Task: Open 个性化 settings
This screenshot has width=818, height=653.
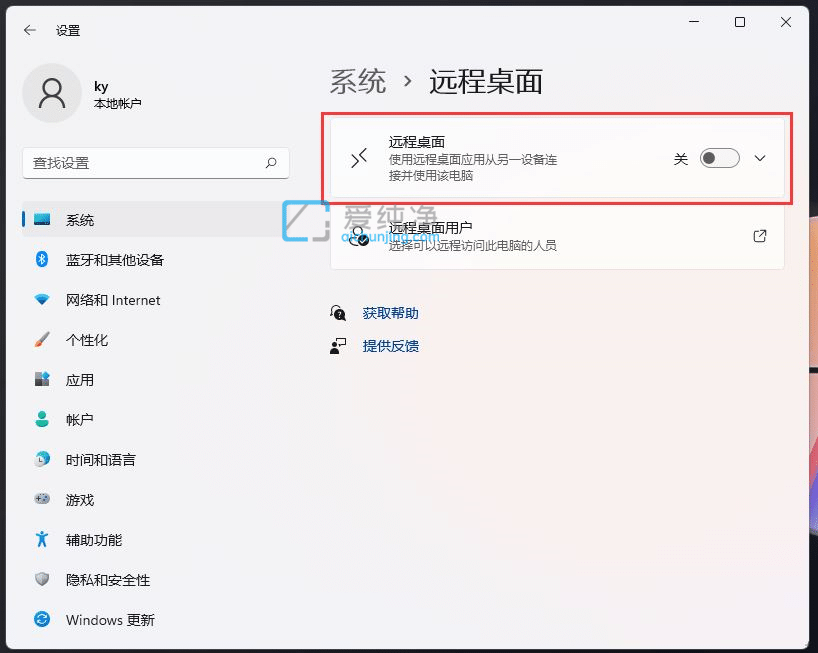Action: tap(155, 340)
